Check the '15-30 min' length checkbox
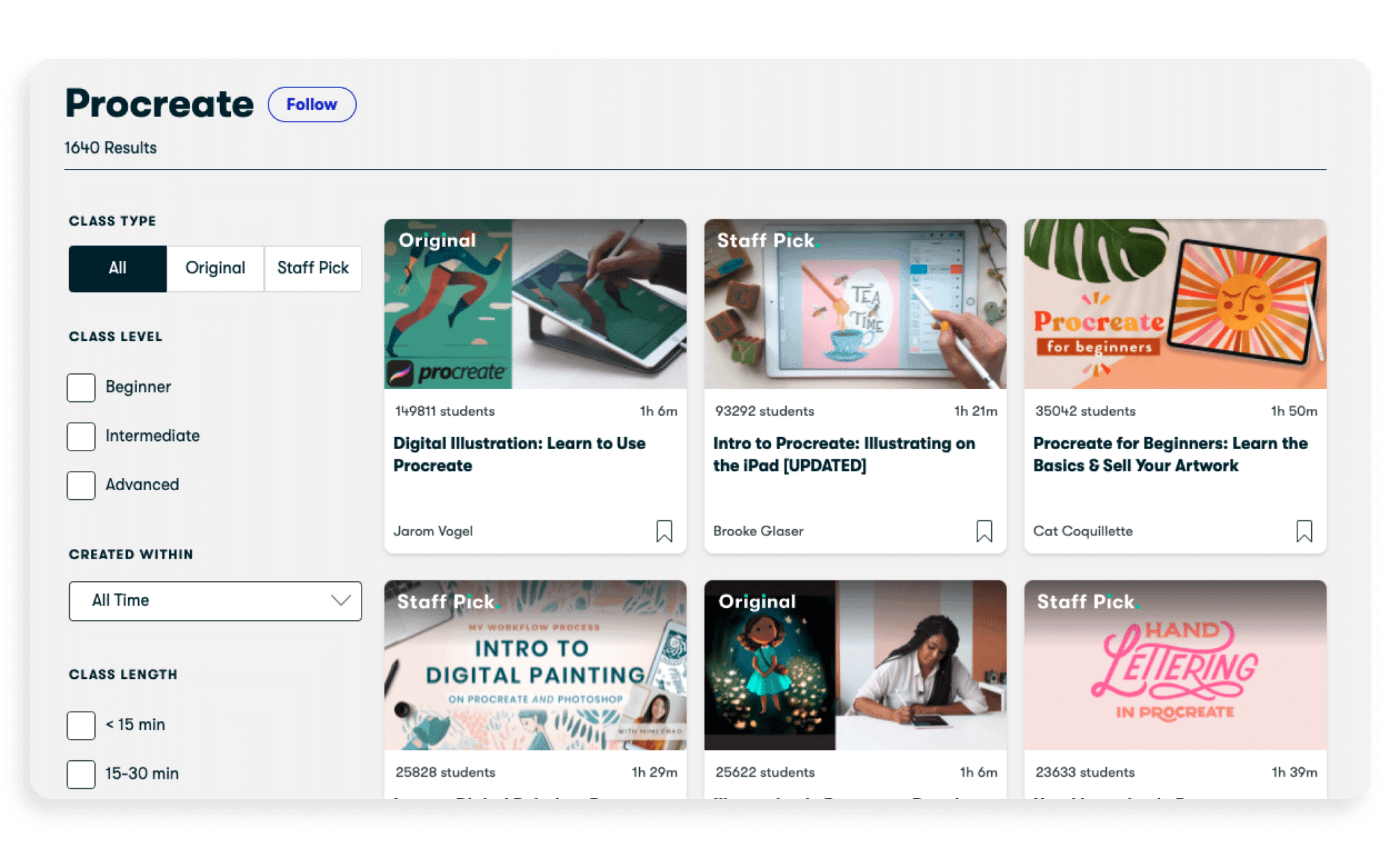 (81, 775)
